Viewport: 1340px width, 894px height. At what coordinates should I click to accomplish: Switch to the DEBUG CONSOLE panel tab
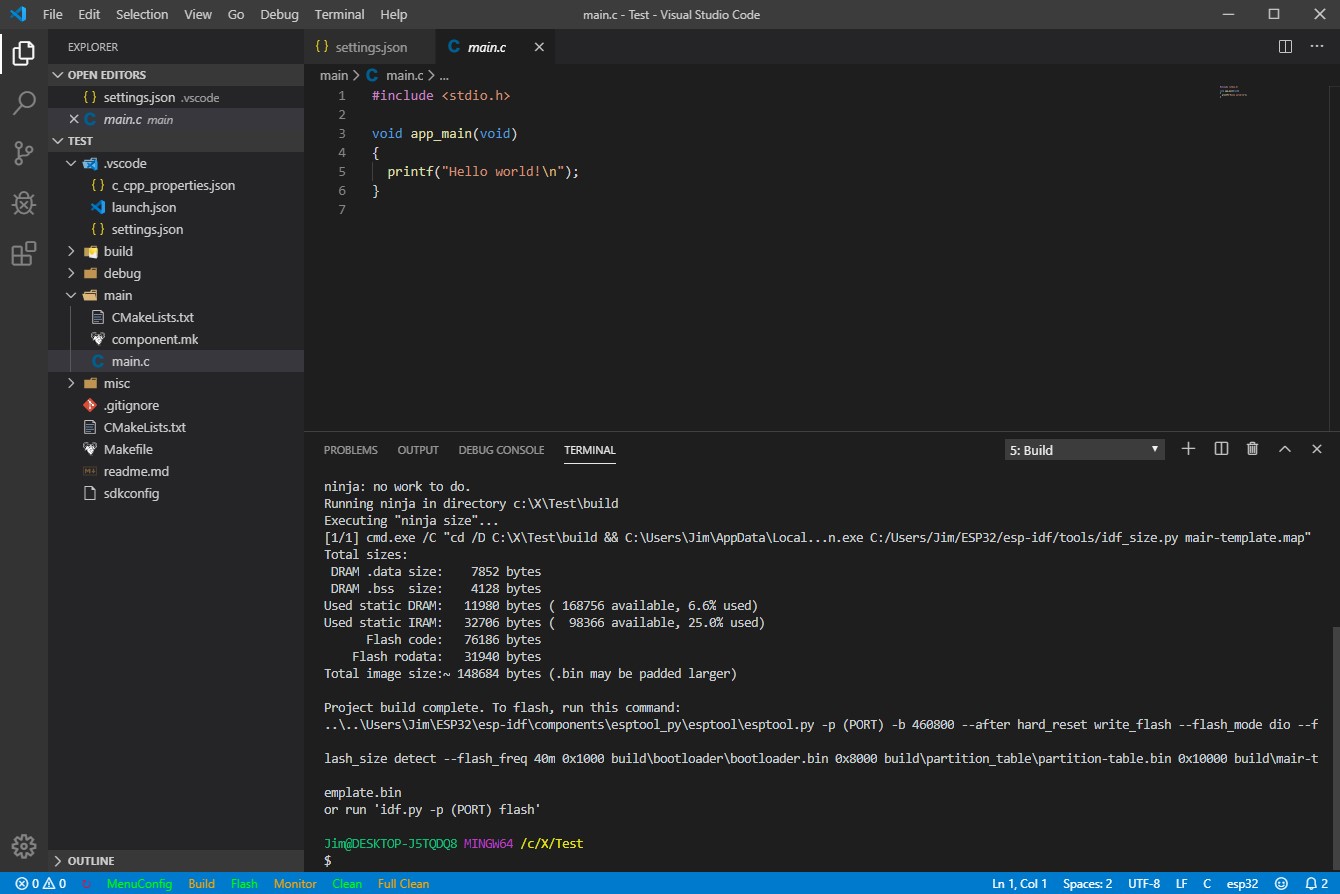tap(501, 450)
